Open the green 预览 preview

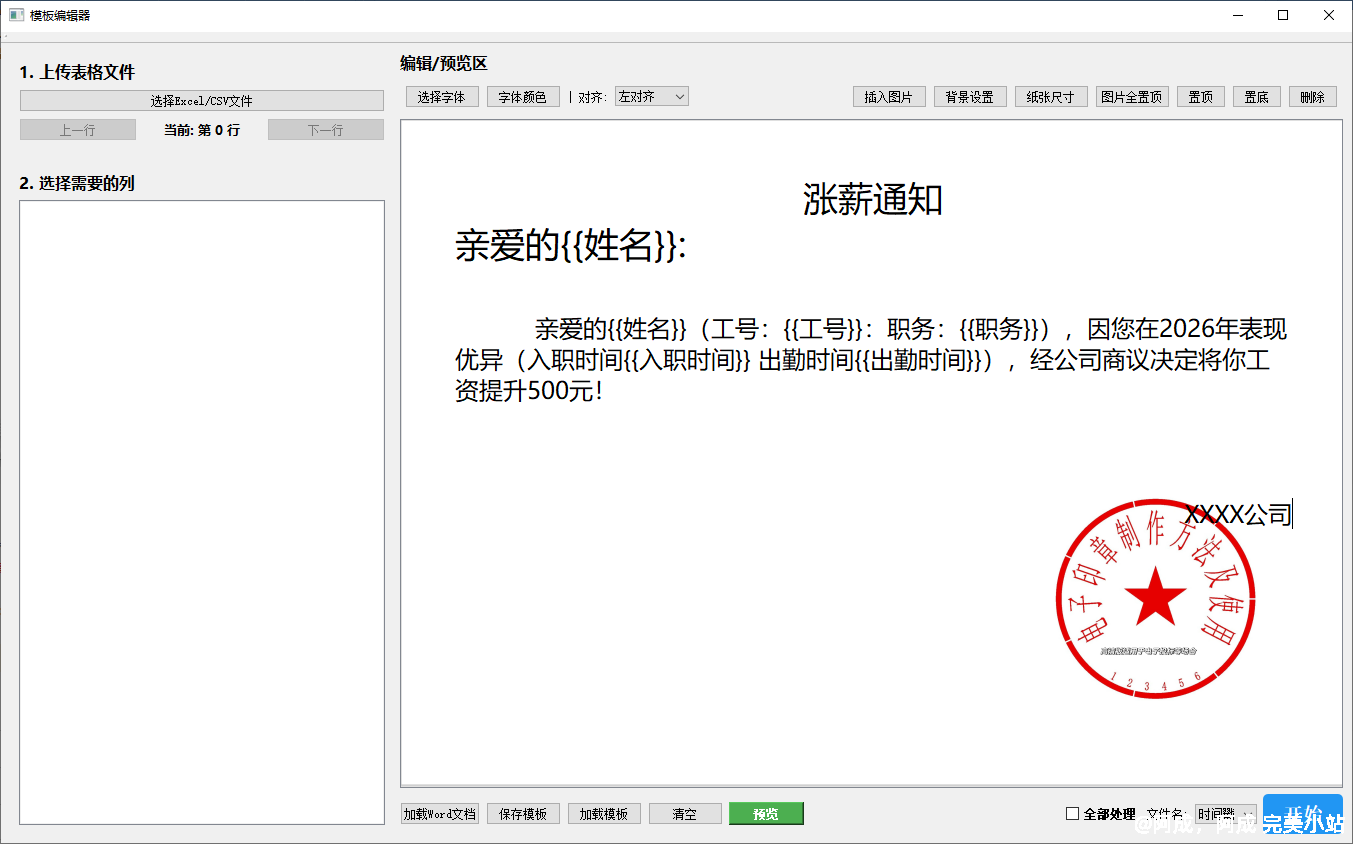tap(766, 813)
